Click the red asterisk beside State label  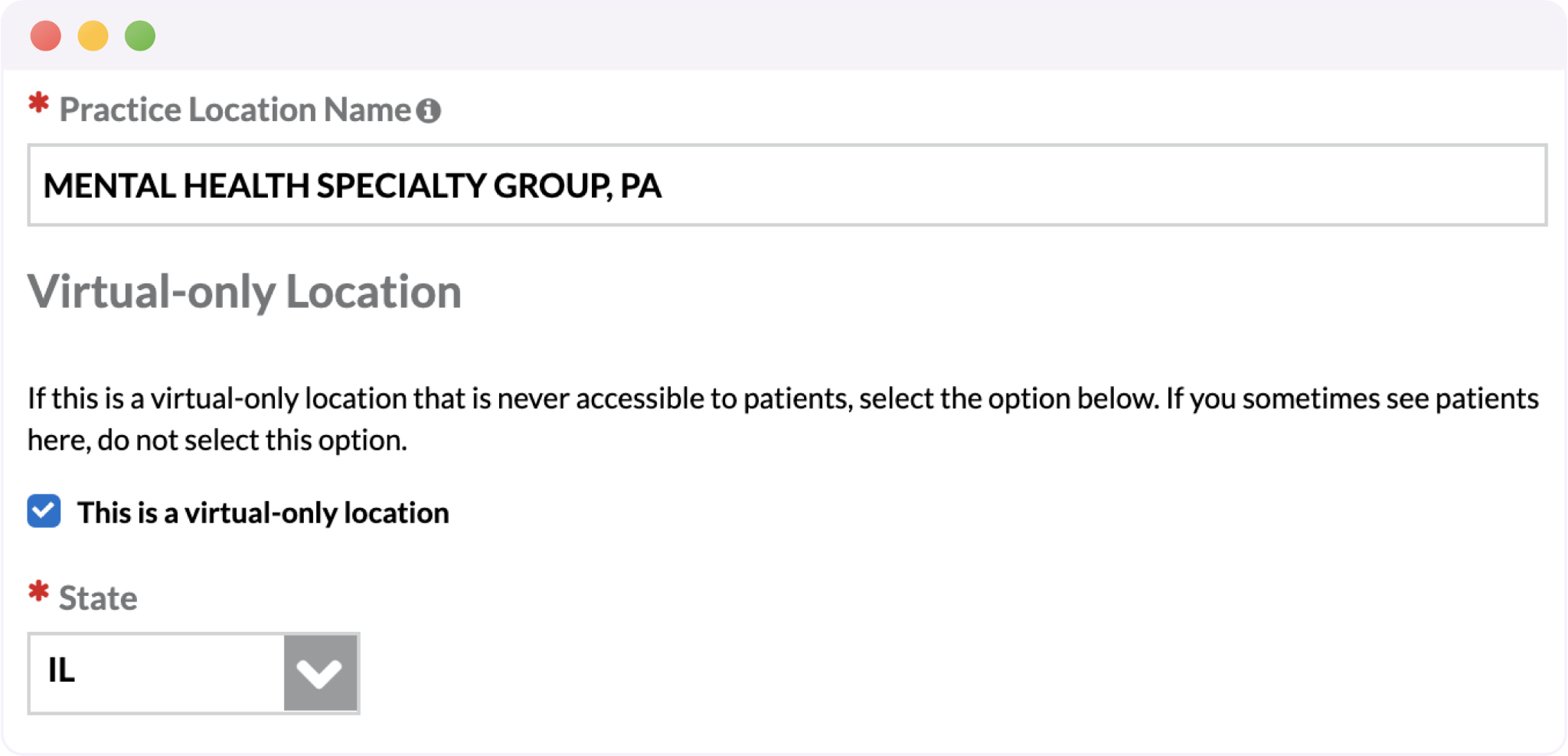(x=38, y=592)
